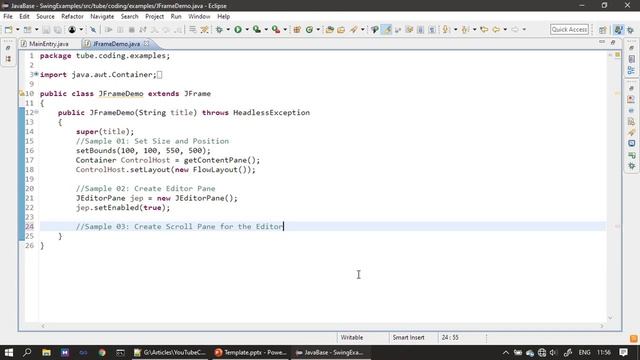Switch to the Debug perspective

pyautogui.click(x=631, y=30)
